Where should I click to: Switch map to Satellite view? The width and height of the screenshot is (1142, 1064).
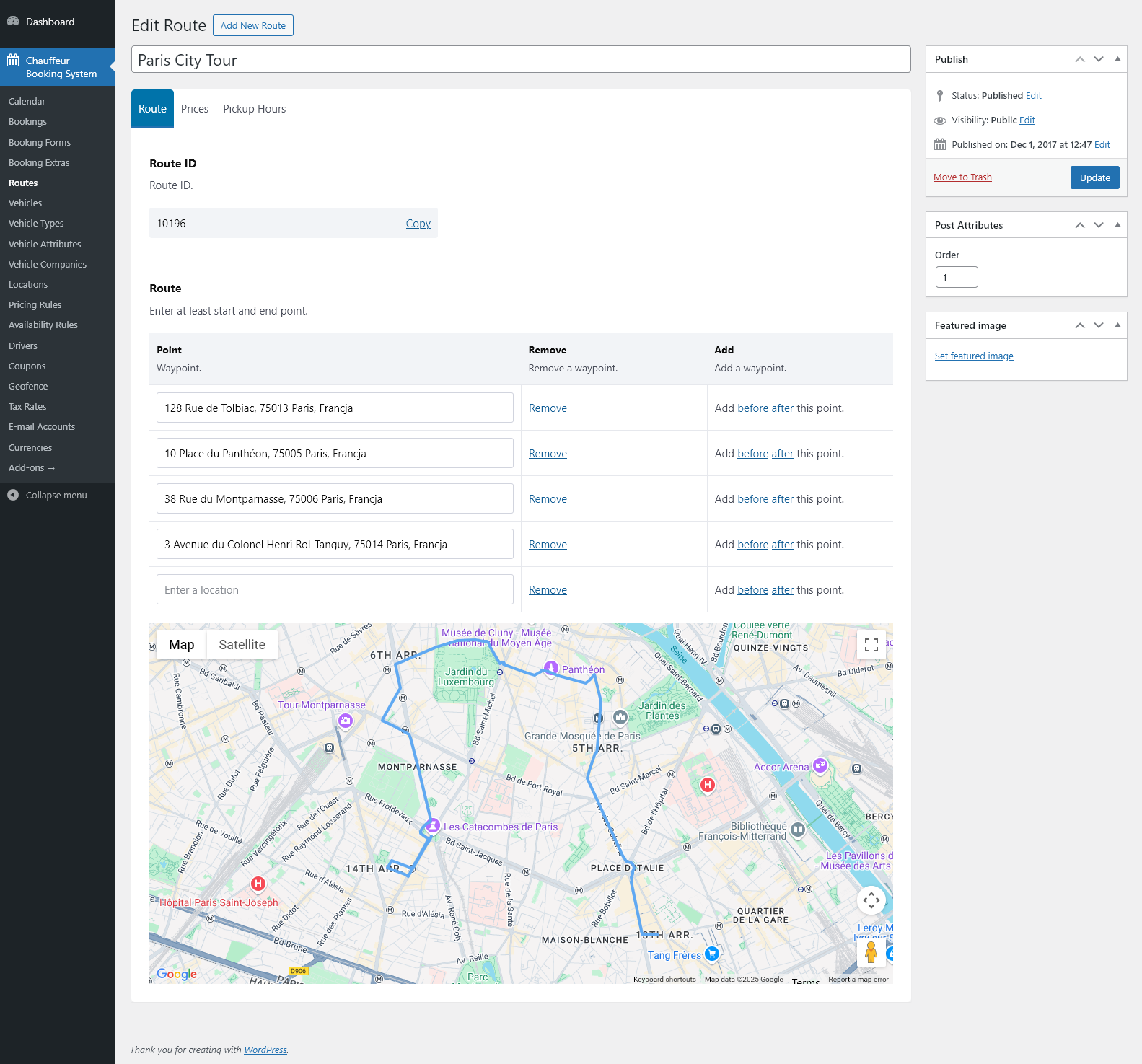242,645
